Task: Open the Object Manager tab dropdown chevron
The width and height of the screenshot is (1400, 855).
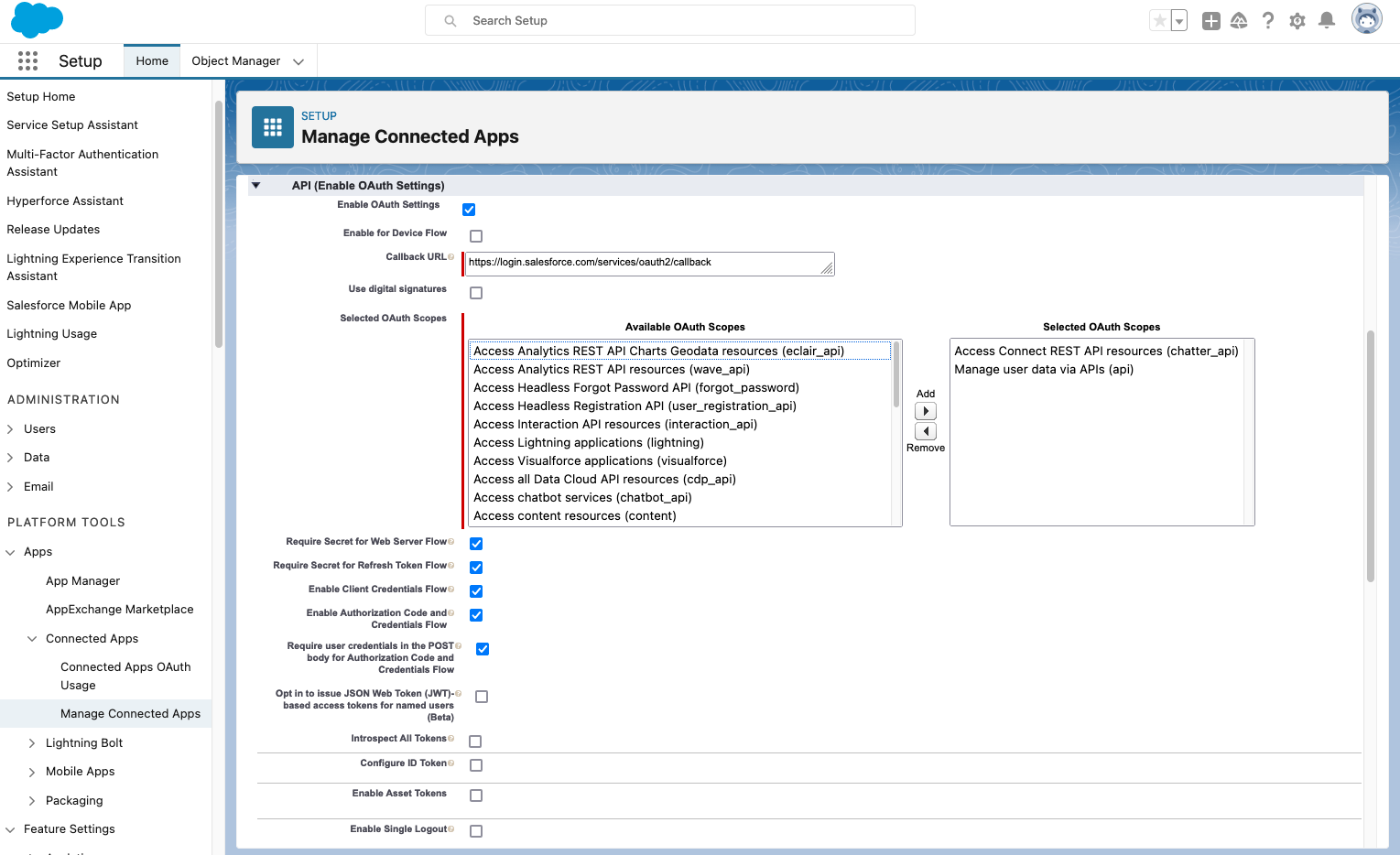Action: pos(298,61)
